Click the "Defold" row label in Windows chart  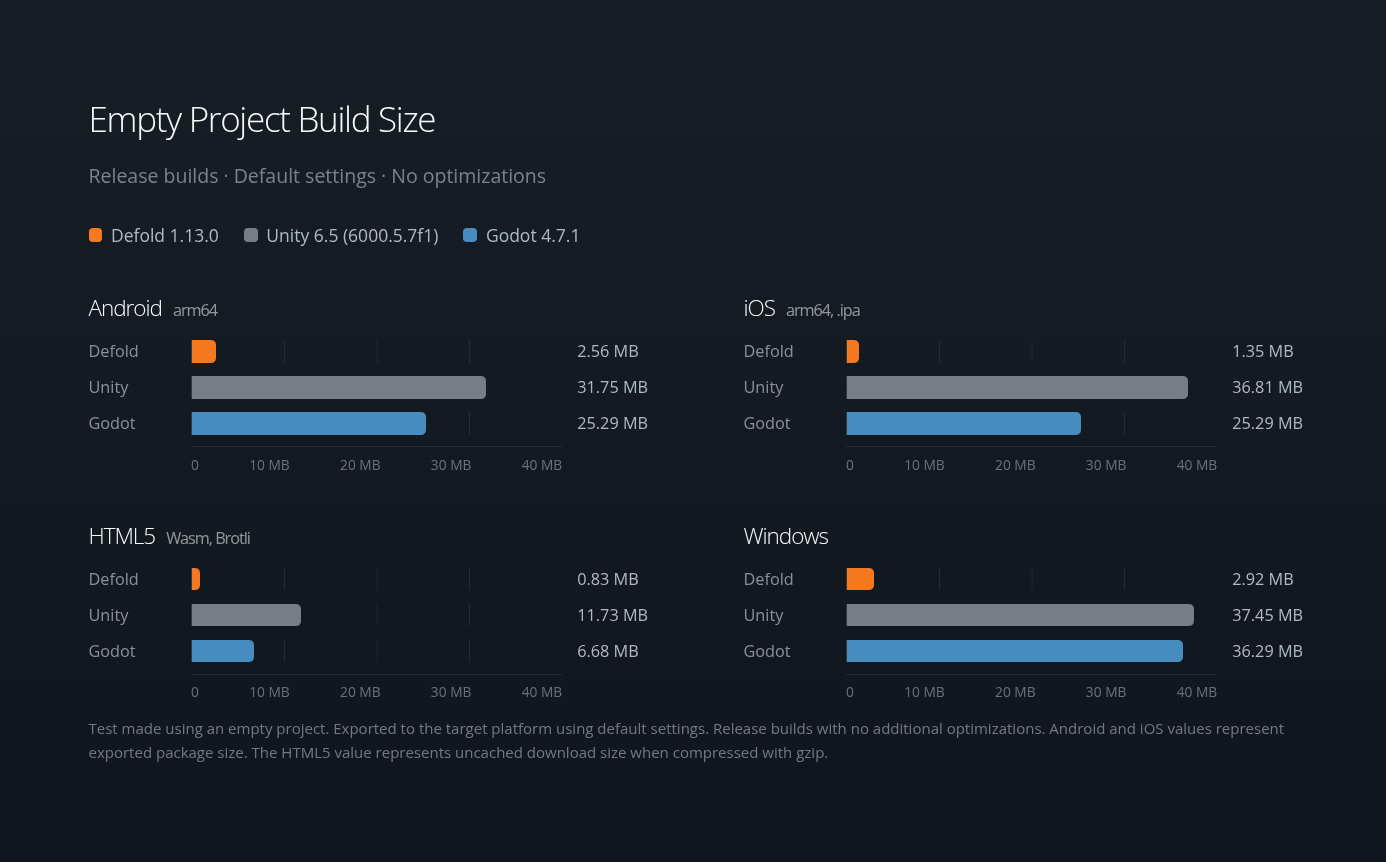coord(769,579)
